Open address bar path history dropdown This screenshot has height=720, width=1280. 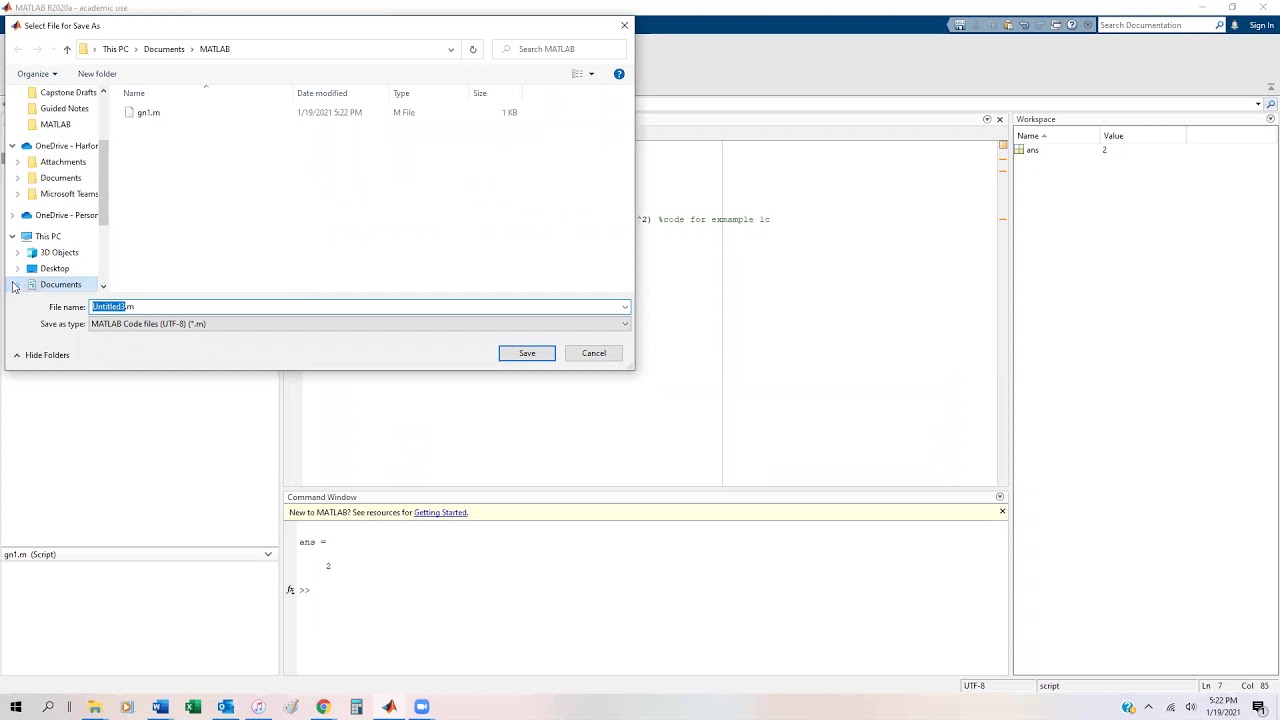(451, 49)
